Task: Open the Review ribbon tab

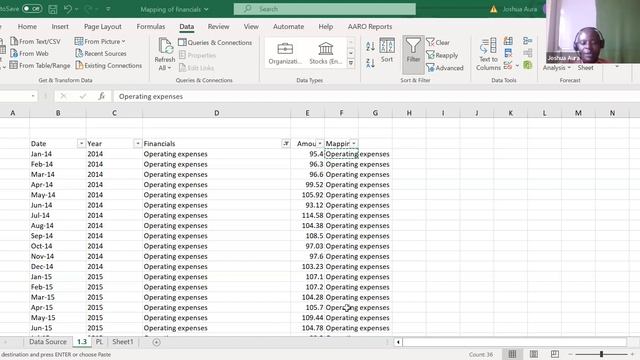Action: [x=218, y=27]
